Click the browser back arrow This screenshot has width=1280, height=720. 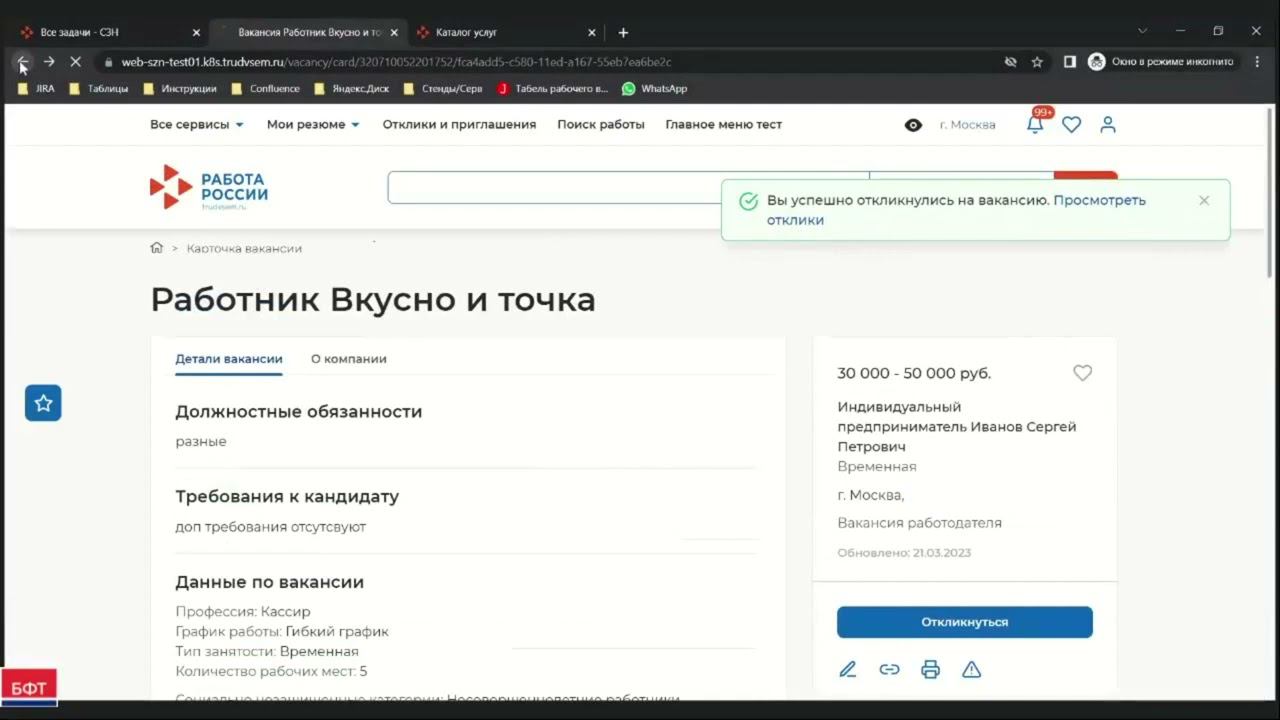(22, 62)
